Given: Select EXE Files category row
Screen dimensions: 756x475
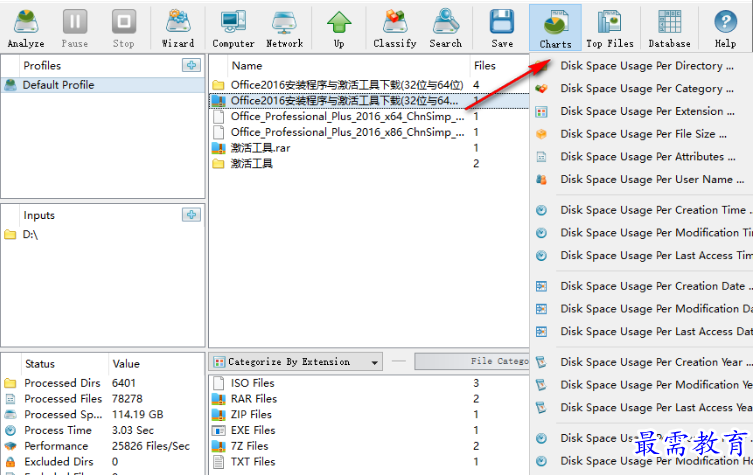Looking at the screenshot, I should point(369,430).
